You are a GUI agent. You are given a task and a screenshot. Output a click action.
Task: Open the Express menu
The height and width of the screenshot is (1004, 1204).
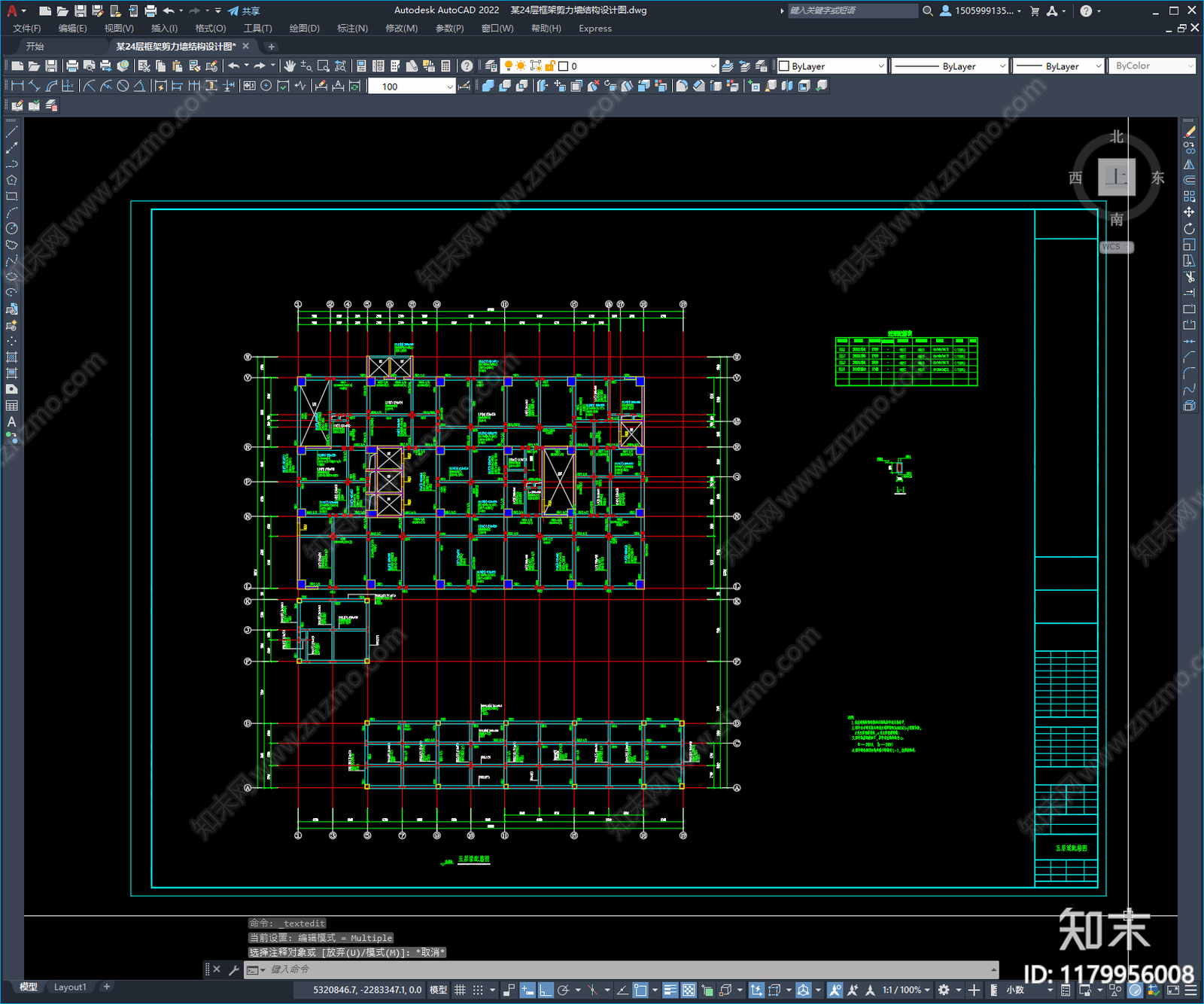pos(595,29)
